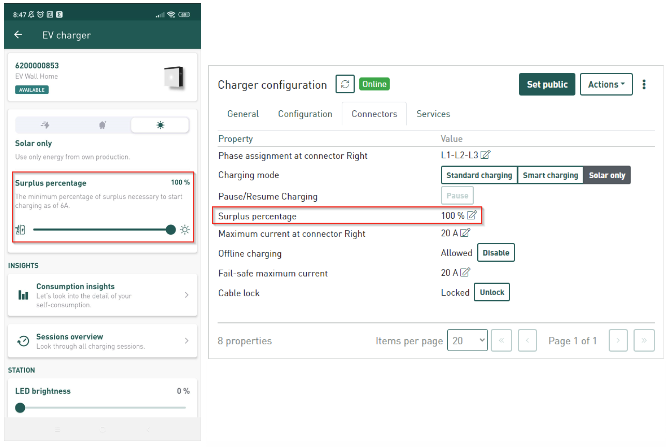This screenshot has height=447, width=670.
Task: Open the three-dot more options menu
Action: (x=644, y=84)
